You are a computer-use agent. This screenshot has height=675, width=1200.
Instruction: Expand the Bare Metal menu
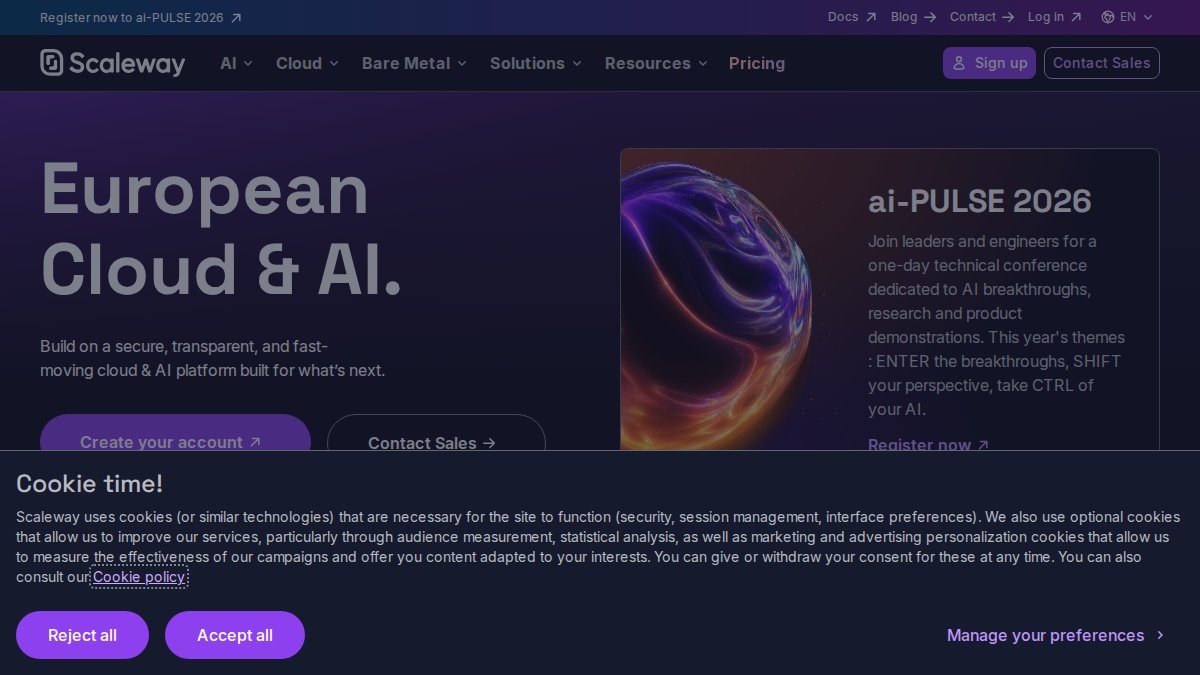point(414,63)
